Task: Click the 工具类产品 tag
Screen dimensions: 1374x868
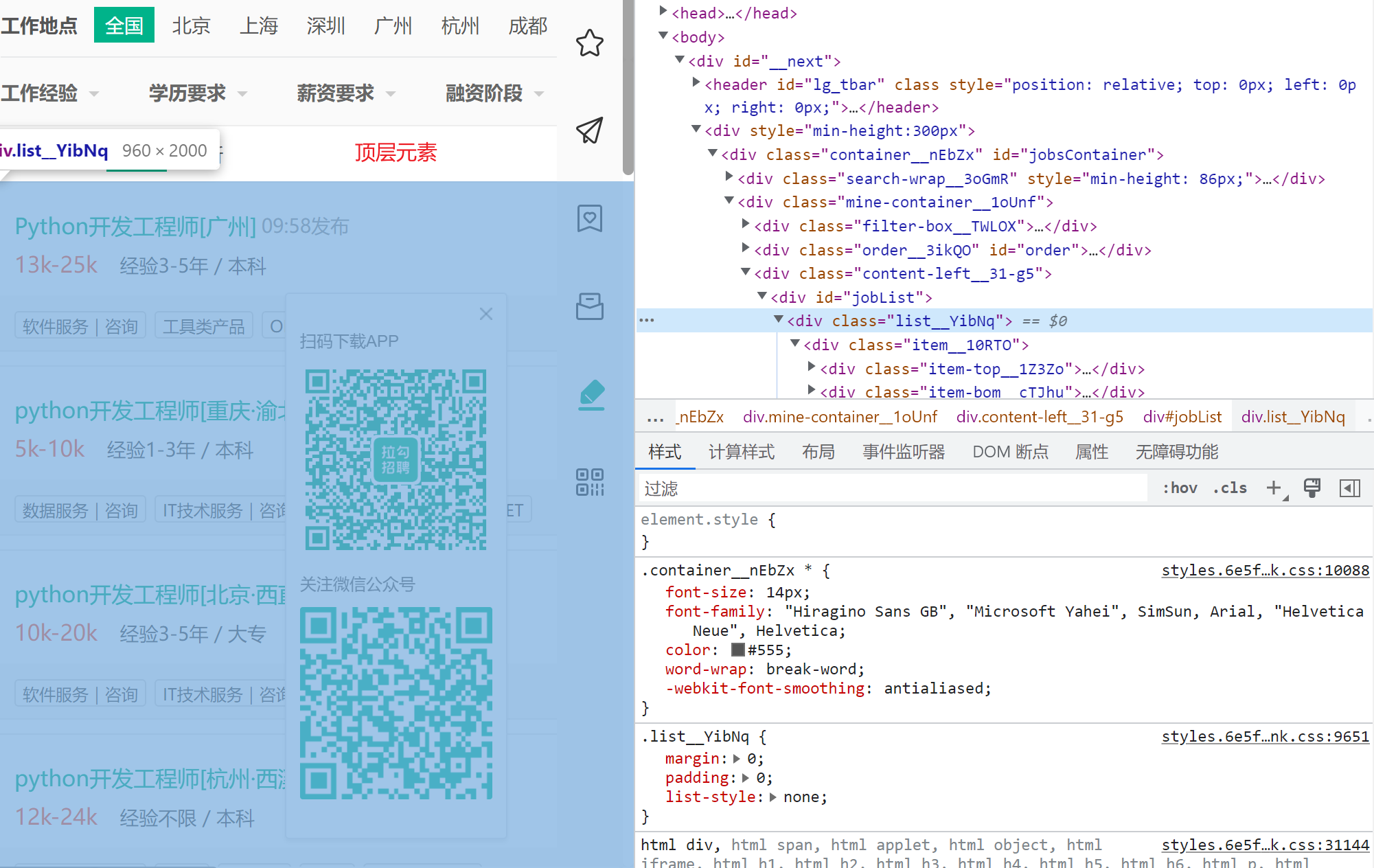Action: (x=204, y=326)
